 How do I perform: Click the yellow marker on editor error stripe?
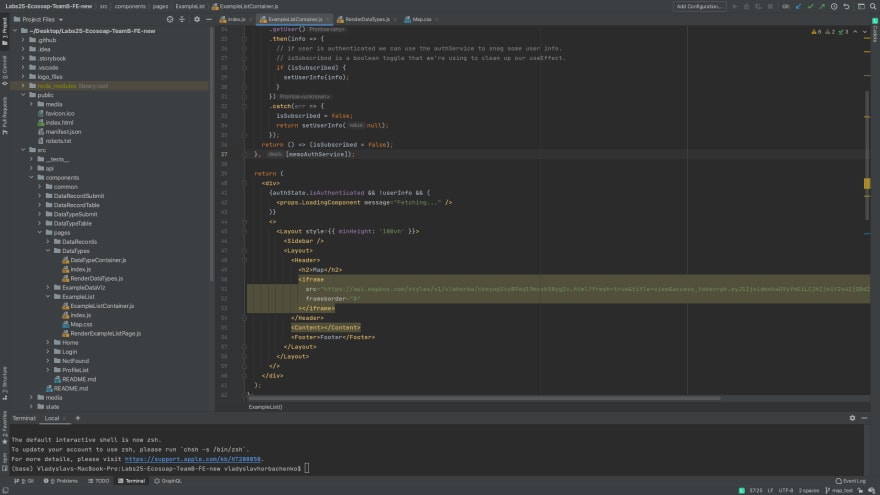tap(867, 184)
